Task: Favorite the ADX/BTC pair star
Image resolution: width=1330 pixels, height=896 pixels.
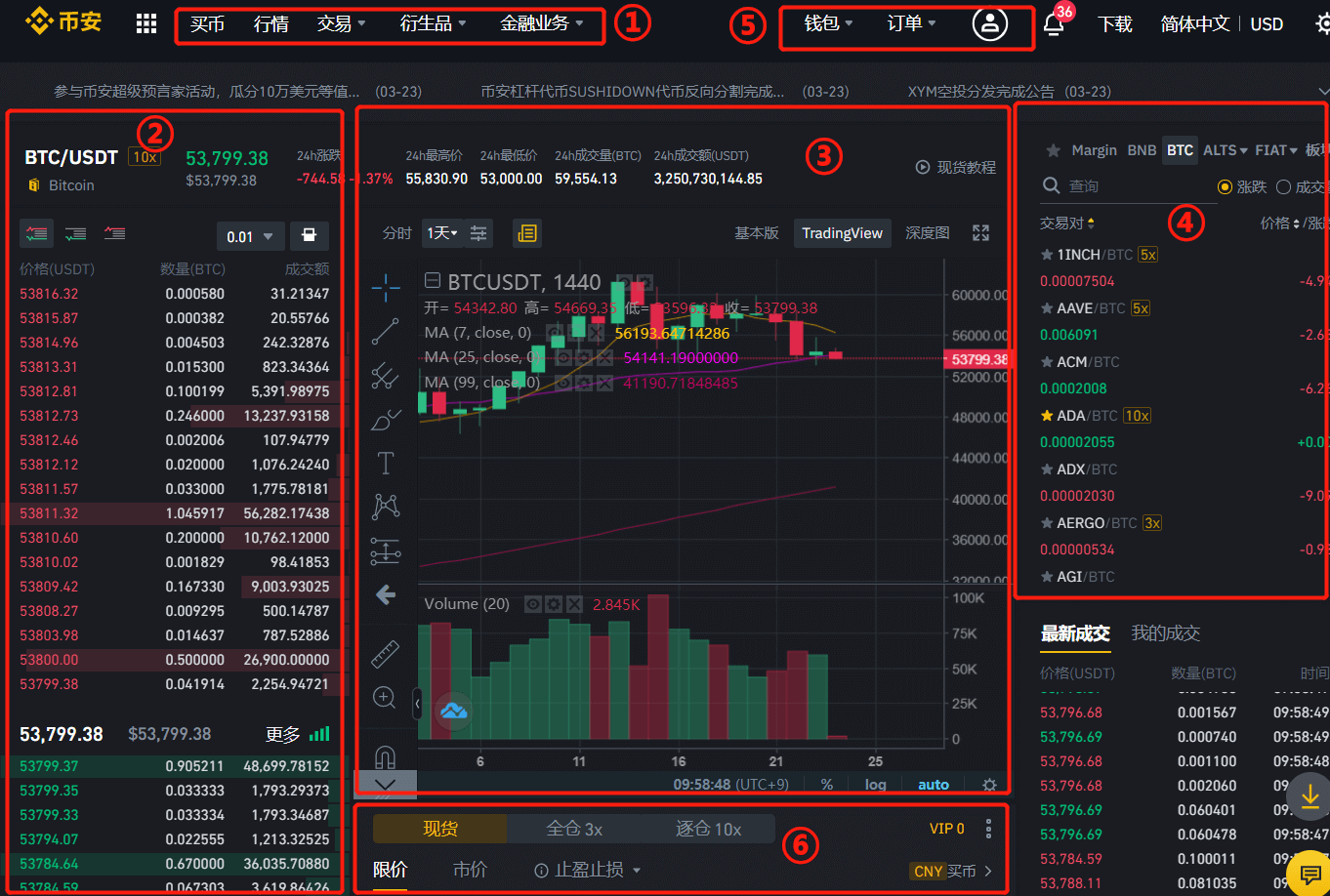Action: pos(1047,469)
